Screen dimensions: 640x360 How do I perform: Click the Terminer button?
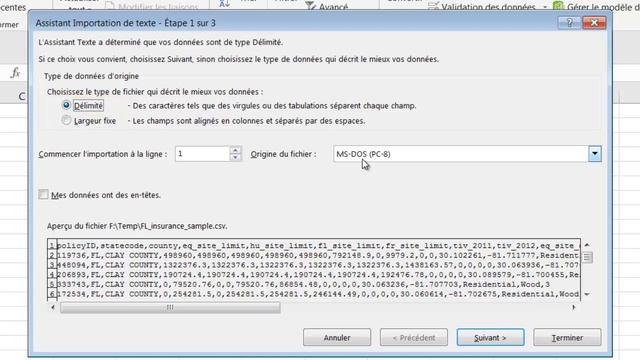(567, 338)
